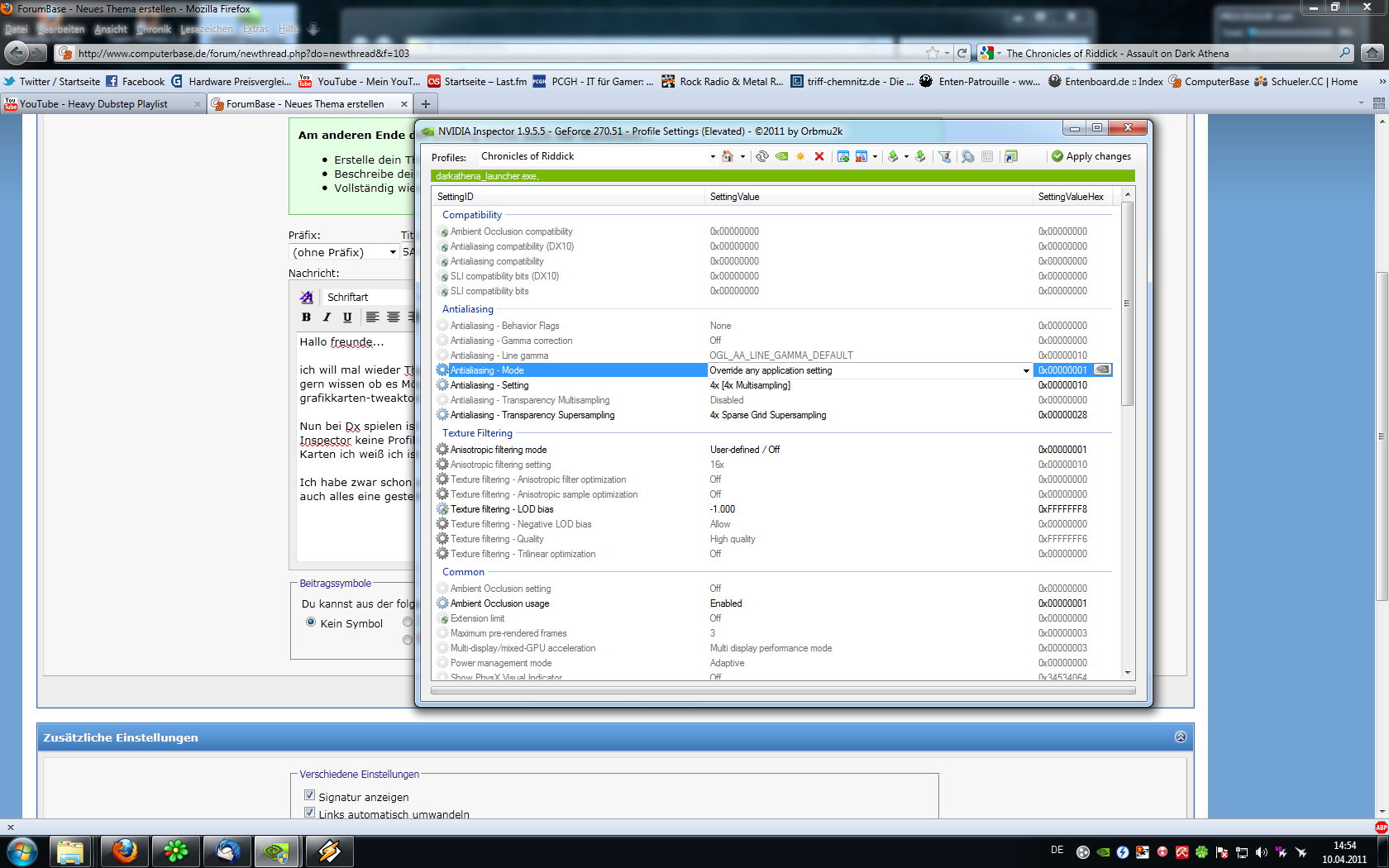Delete current profile with red X icon
Viewport: 1389px width, 868px height.
tap(819, 156)
